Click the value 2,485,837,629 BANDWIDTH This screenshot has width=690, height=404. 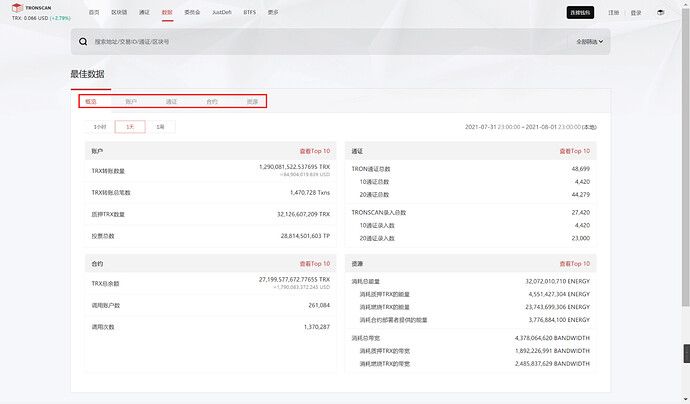552,364
